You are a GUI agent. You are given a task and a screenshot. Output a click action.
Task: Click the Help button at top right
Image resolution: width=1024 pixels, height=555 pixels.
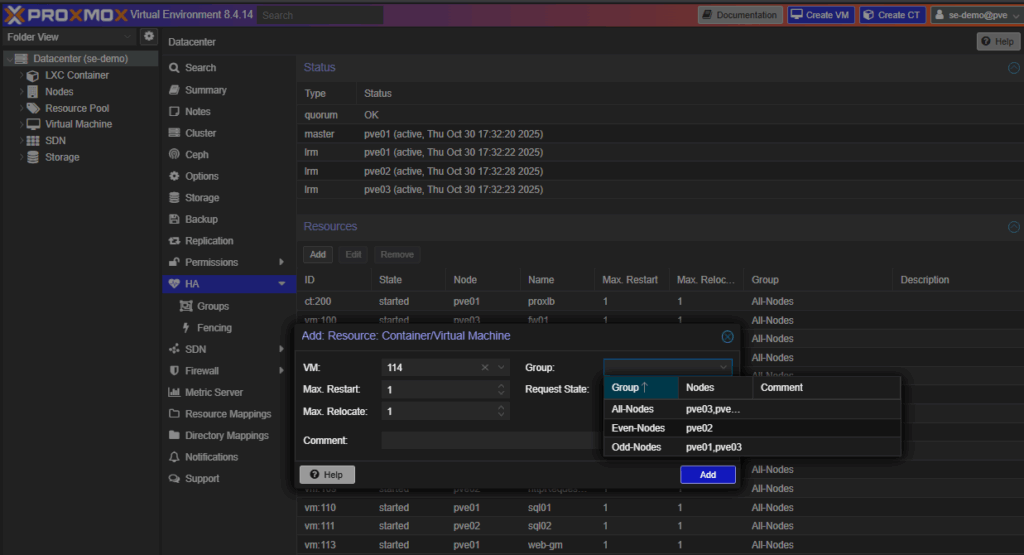pos(998,41)
